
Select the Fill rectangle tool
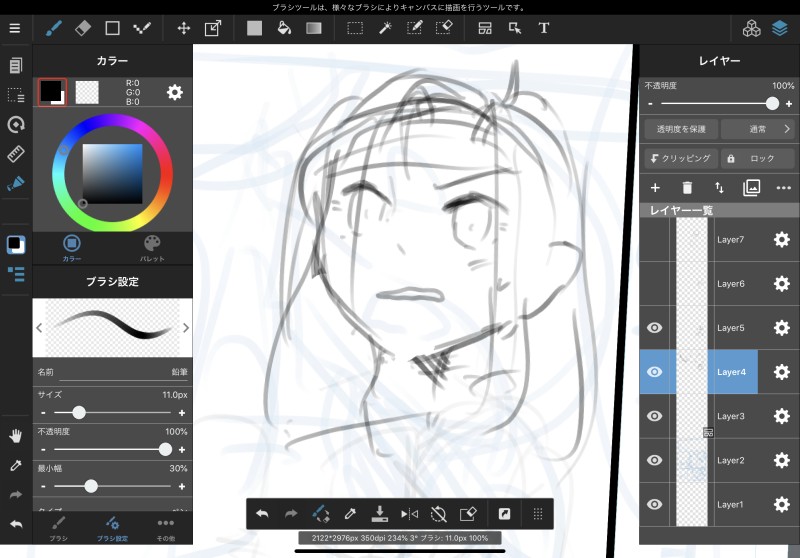point(254,28)
